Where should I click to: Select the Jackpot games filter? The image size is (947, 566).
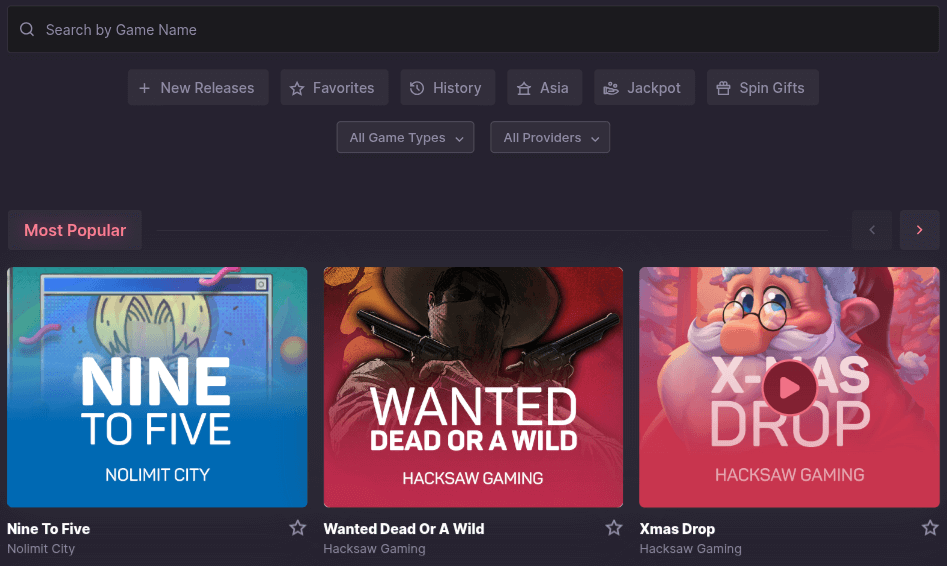click(642, 88)
